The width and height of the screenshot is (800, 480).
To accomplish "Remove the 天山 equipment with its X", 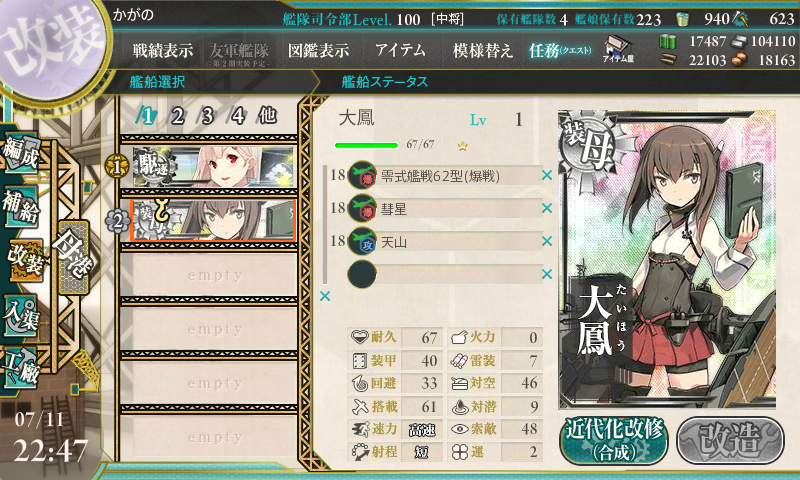I will tap(546, 241).
